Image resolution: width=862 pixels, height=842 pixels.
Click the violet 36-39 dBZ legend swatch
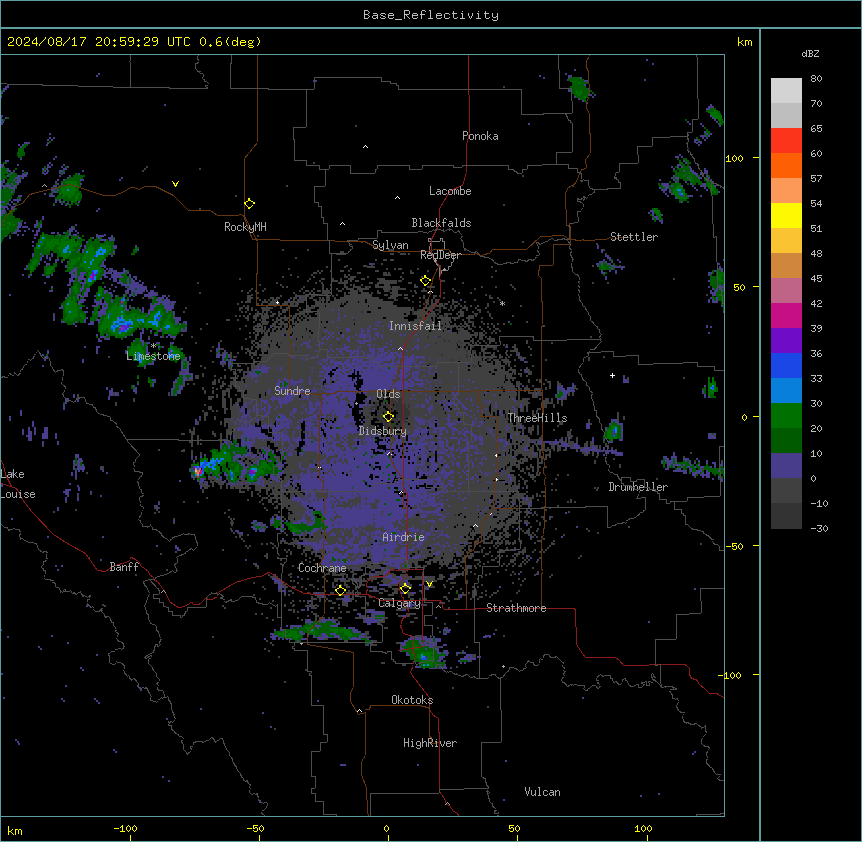tap(786, 341)
